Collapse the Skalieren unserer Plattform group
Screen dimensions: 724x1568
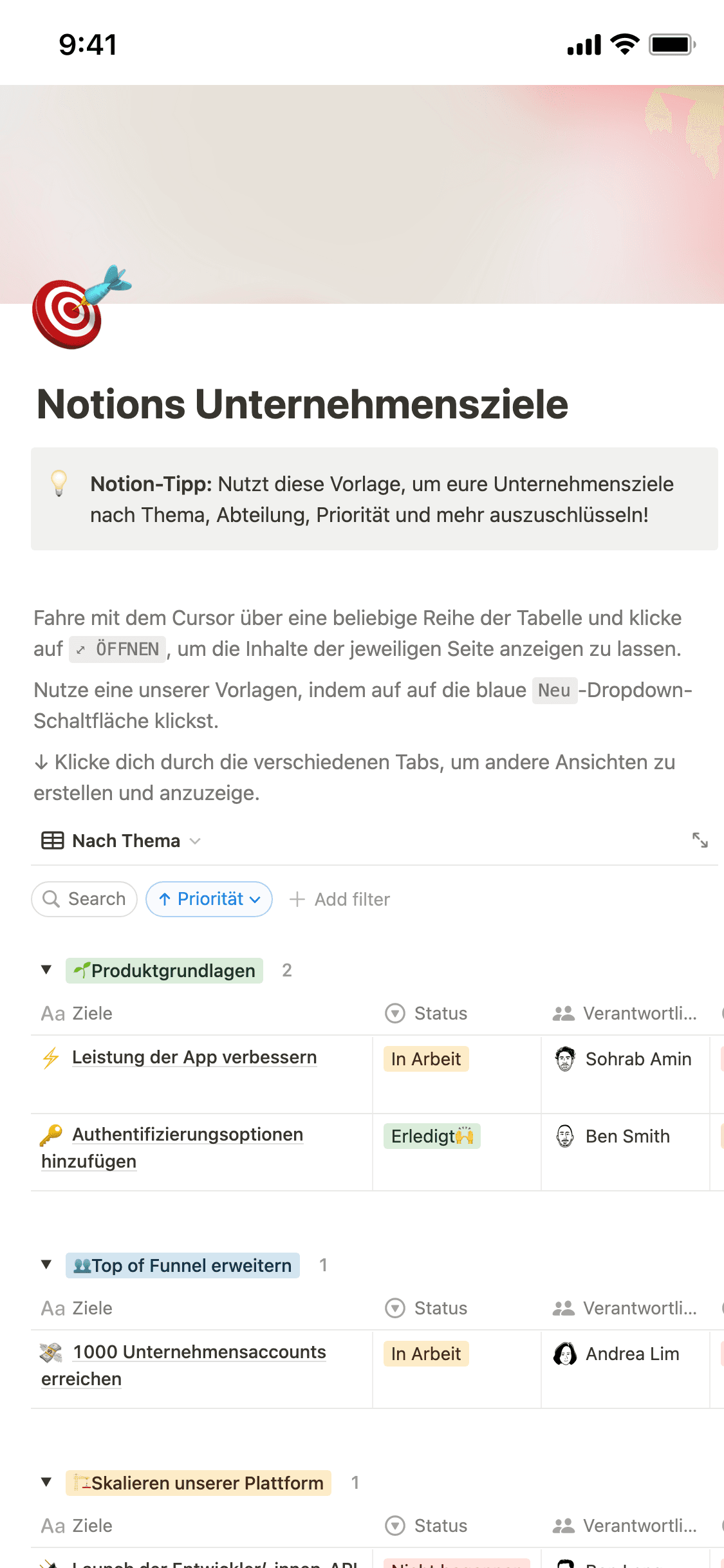click(46, 1482)
